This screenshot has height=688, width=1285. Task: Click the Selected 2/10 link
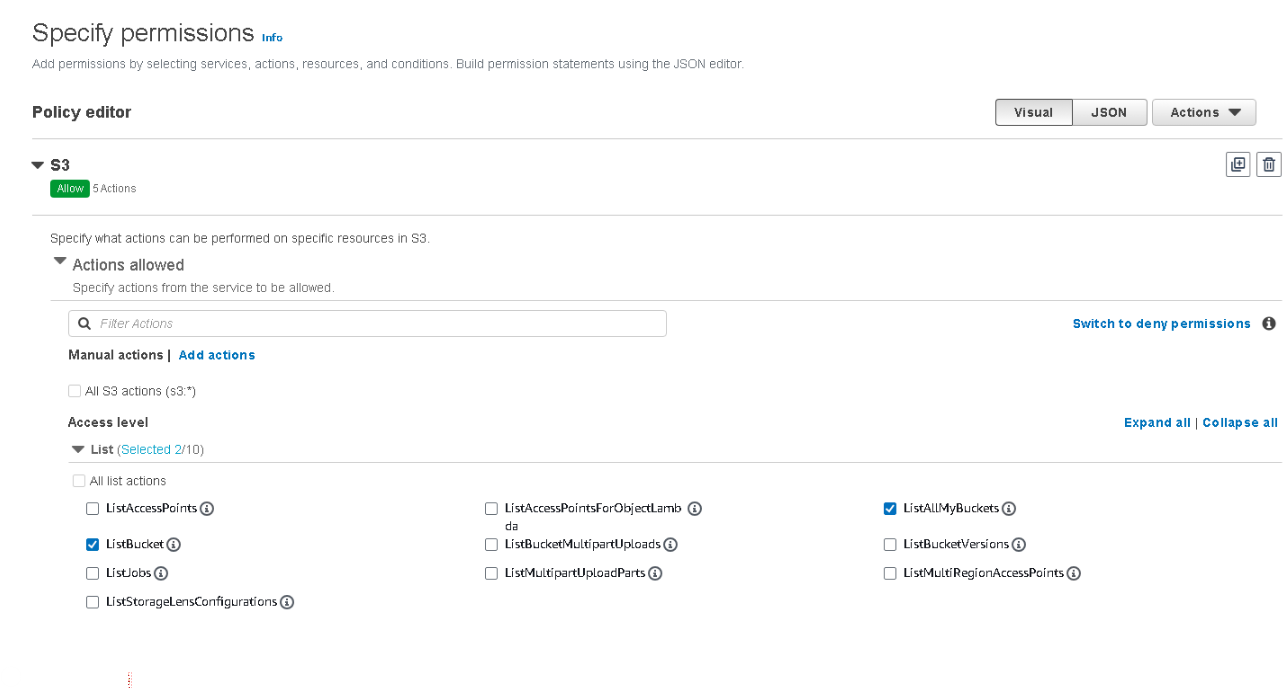coord(160,450)
